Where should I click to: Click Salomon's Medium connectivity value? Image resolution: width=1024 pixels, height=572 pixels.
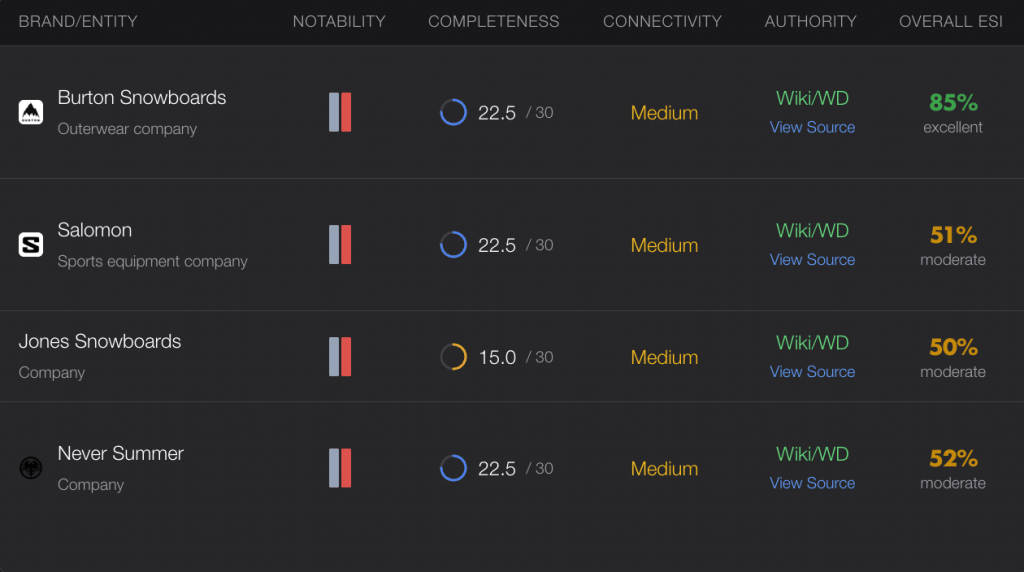664,245
